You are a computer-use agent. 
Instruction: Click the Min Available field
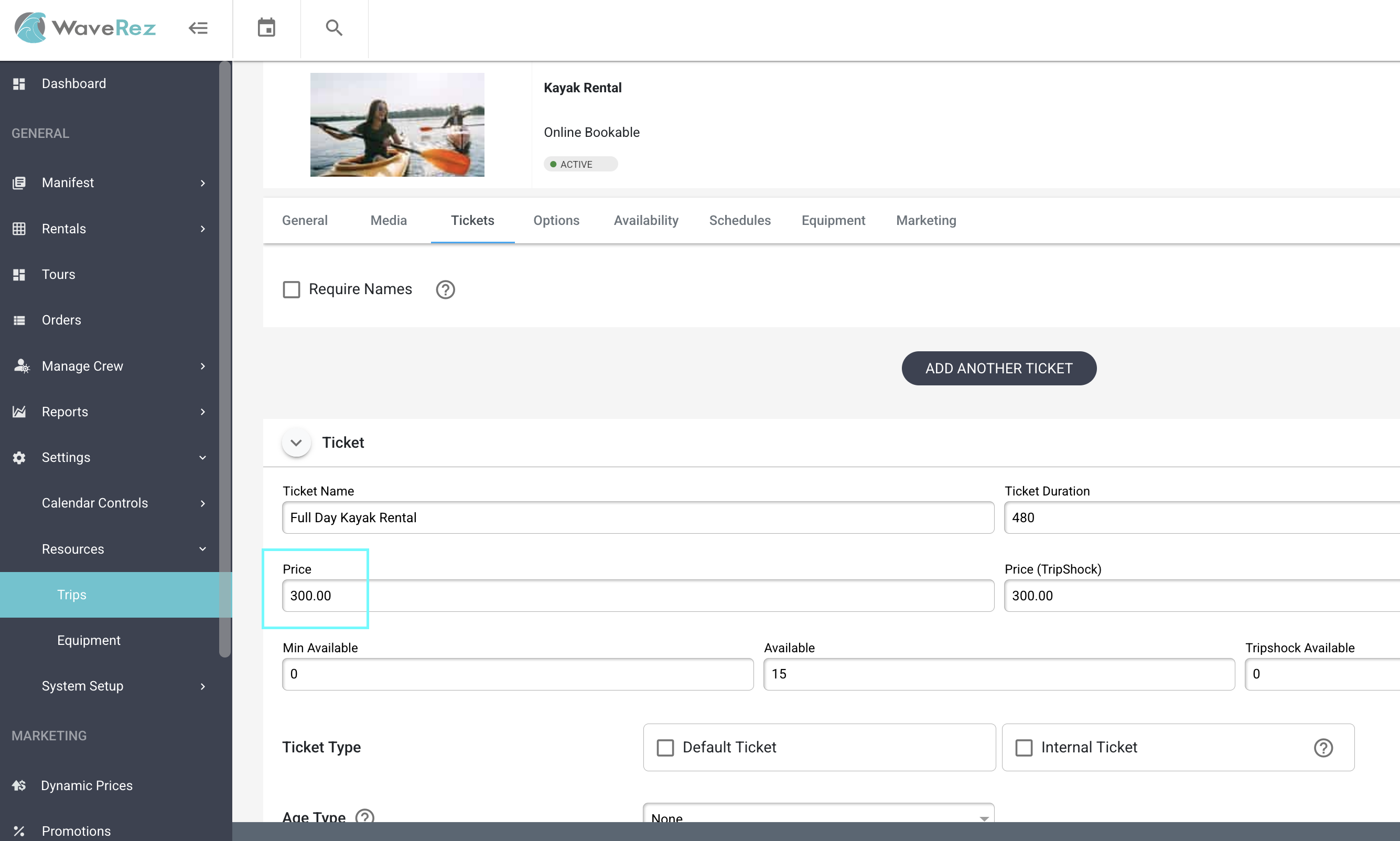tap(518, 674)
